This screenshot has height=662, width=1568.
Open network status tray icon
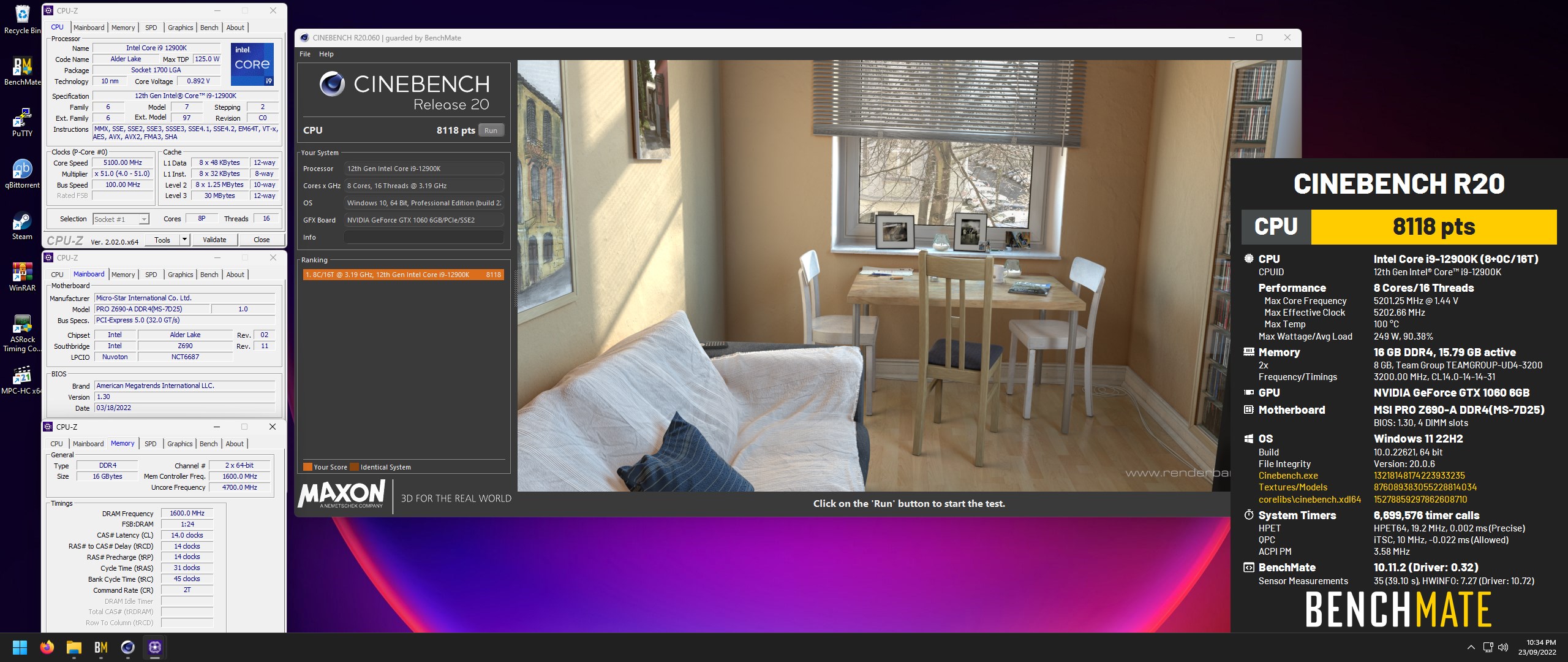coord(1488,647)
